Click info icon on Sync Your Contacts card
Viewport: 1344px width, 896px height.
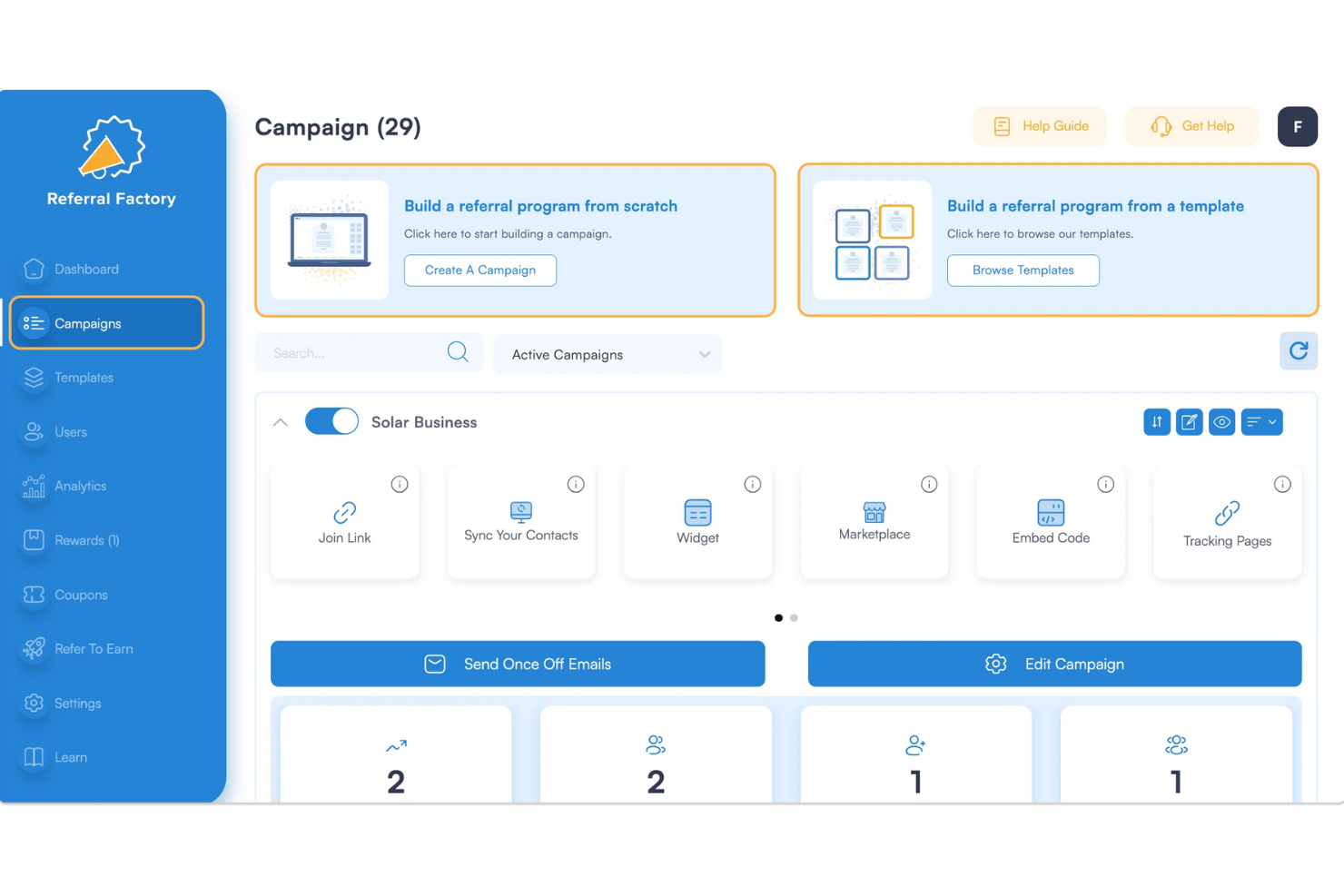(x=576, y=485)
